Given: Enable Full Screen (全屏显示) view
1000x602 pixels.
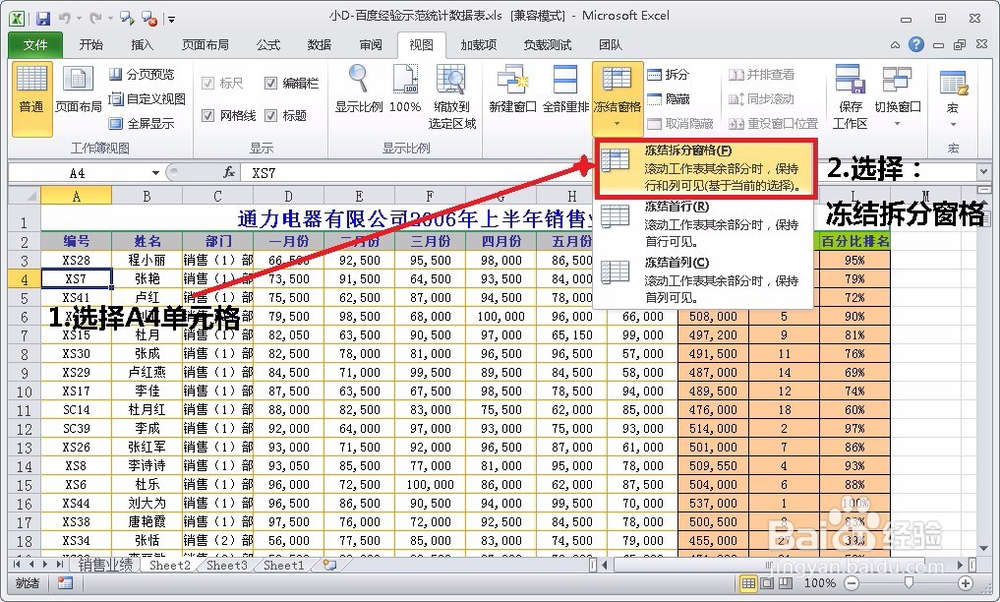Looking at the screenshot, I should 141,123.
